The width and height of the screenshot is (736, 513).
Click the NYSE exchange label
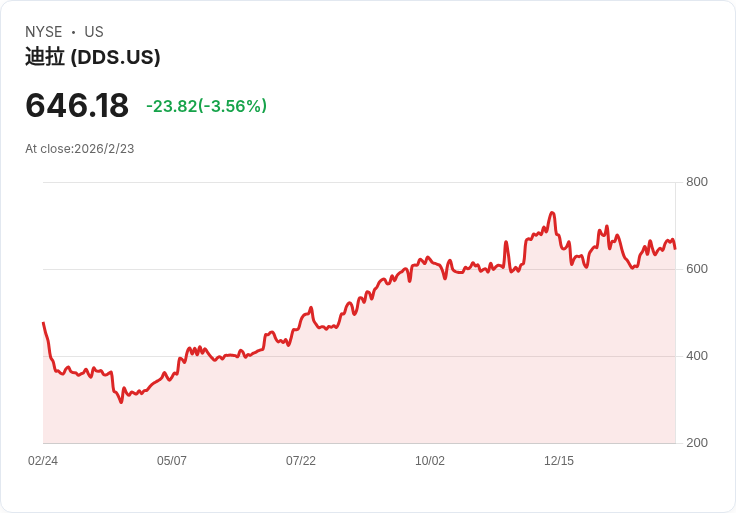tap(44, 32)
